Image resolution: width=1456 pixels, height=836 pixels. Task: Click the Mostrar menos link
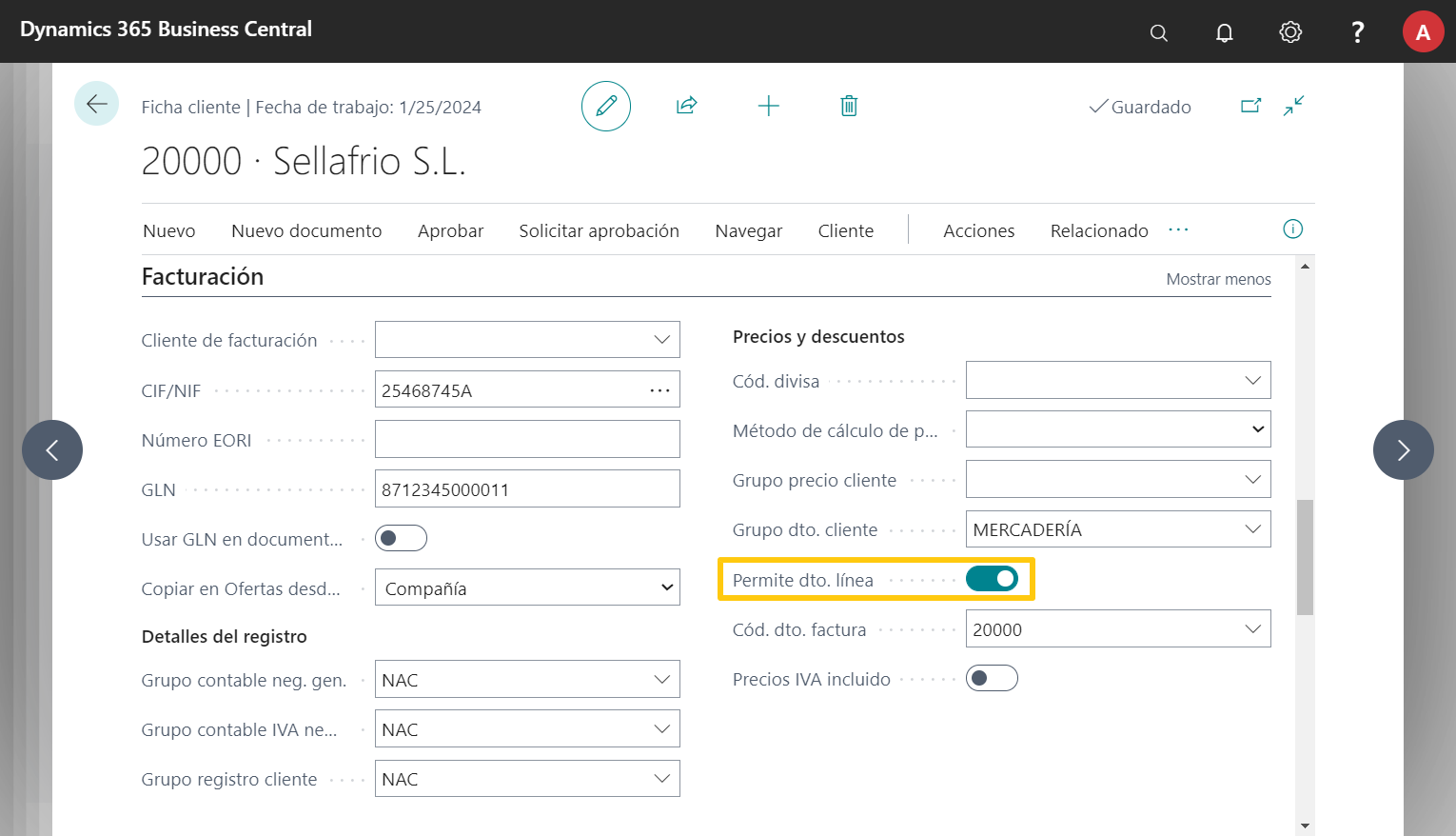click(x=1218, y=279)
